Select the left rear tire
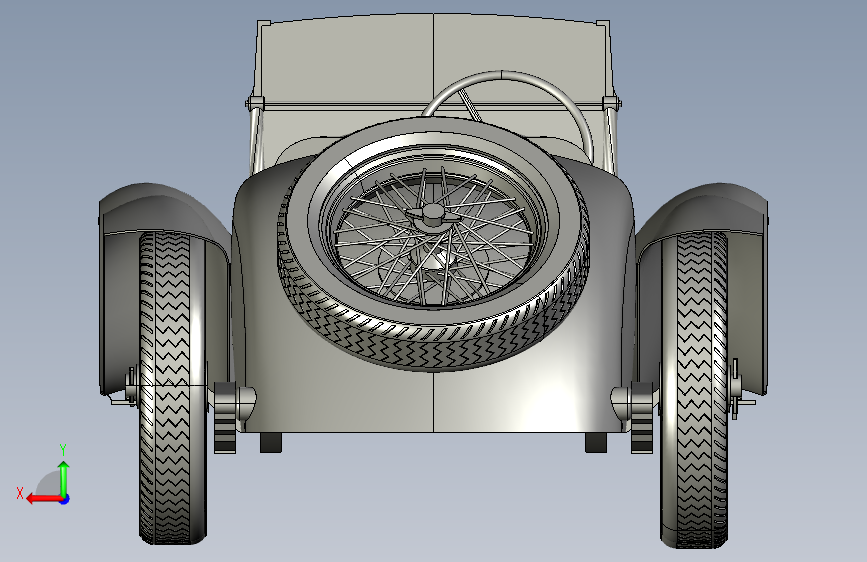This screenshot has width=867, height=562. tap(172, 387)
